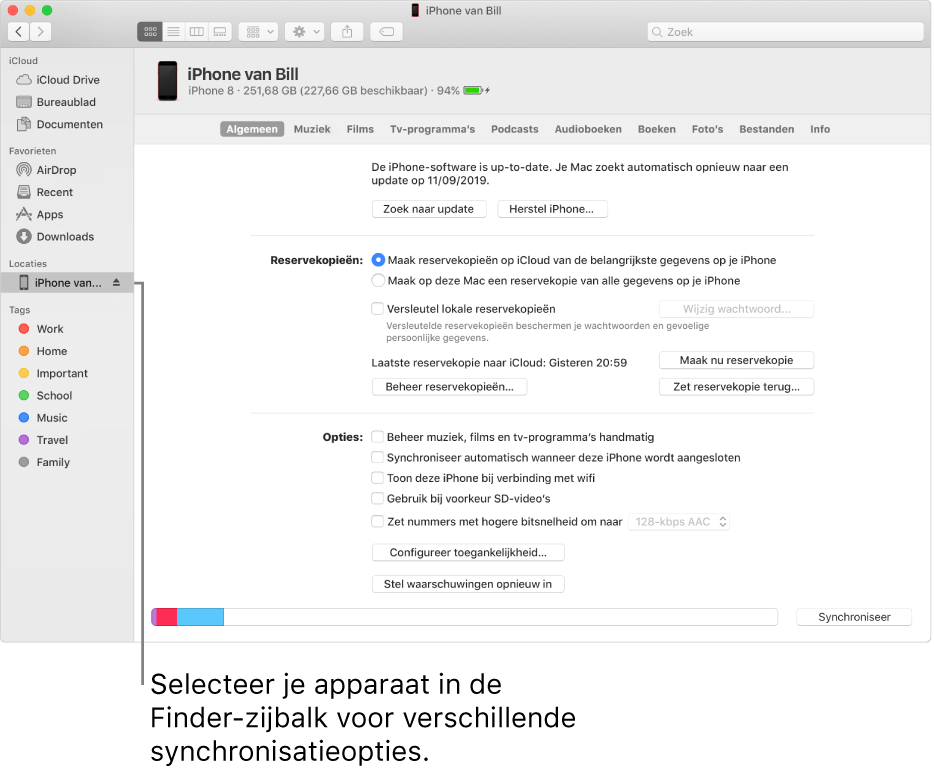
Task: Open iCloud Drive in sidebar
Action: pos(58,80)
